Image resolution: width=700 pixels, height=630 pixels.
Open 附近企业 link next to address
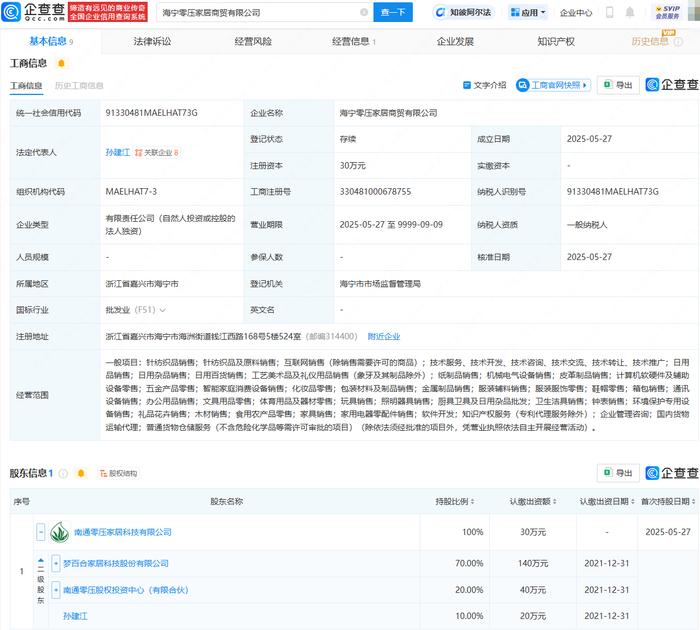(383, 337)
